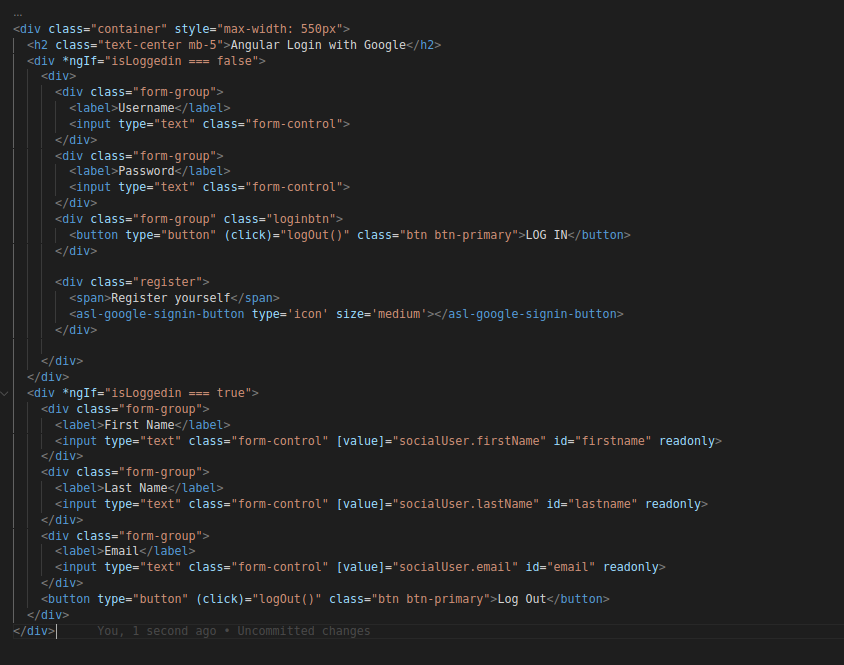This screenshot has width=844, height=665.
Task: Click the Log Out button text in code
Action: (x=522, y=599)
